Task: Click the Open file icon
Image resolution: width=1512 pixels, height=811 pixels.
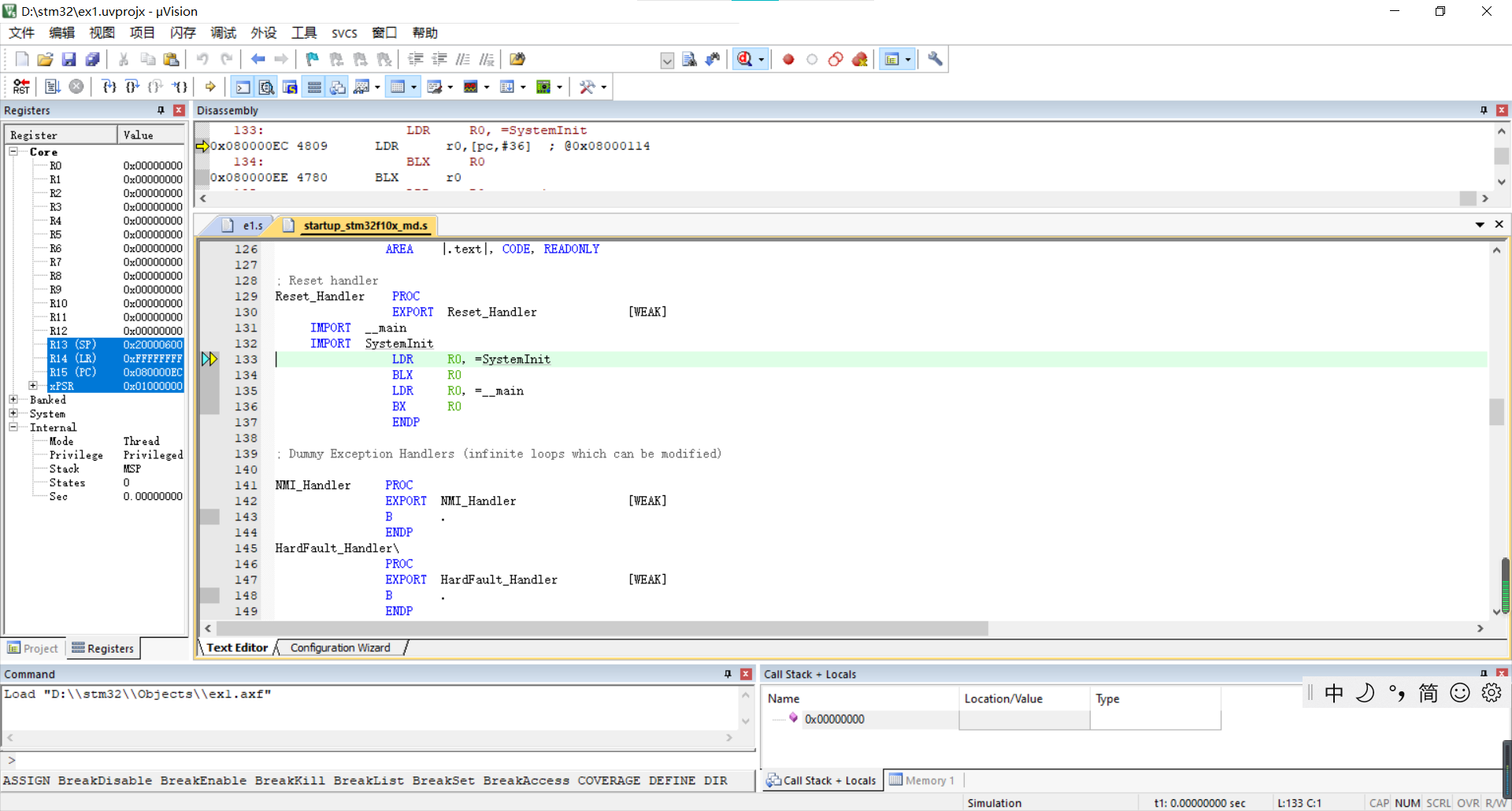Action: pyautogui.click(x=45, y=59)
